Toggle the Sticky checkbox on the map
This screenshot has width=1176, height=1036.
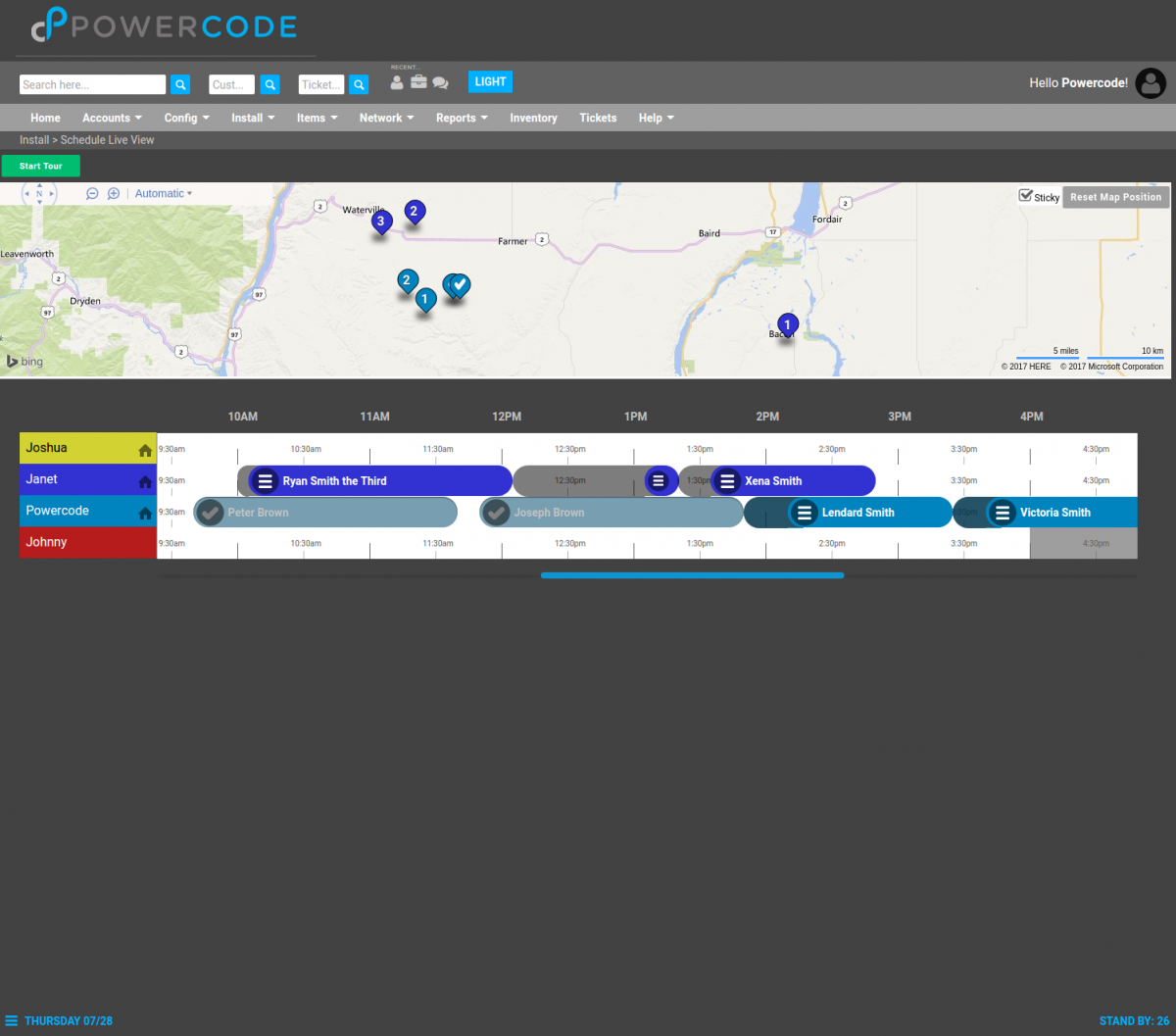coord(1026,196)
